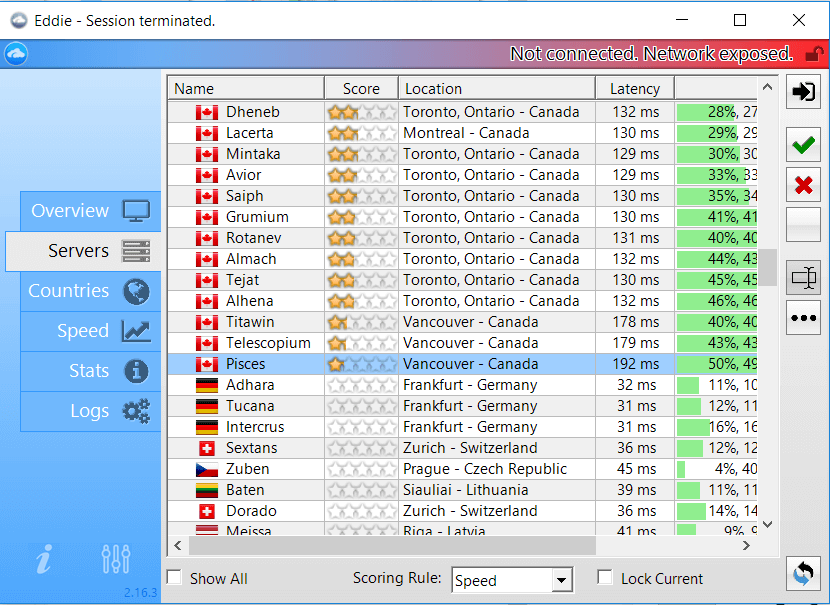Click the AirVPN cloud logo icon
Screen dimensions: 830x605
click(x=16, y=53)
